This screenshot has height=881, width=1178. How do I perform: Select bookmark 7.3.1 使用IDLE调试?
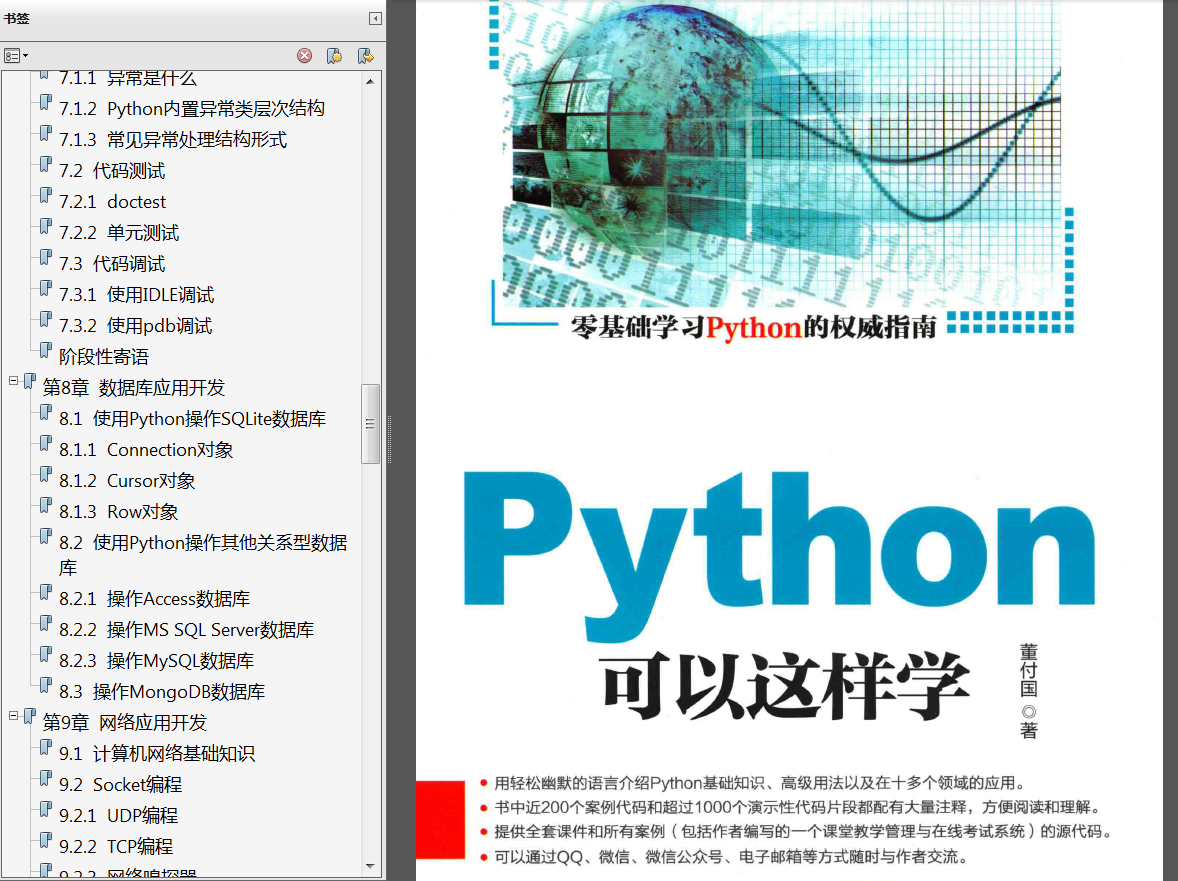[136, 295]
